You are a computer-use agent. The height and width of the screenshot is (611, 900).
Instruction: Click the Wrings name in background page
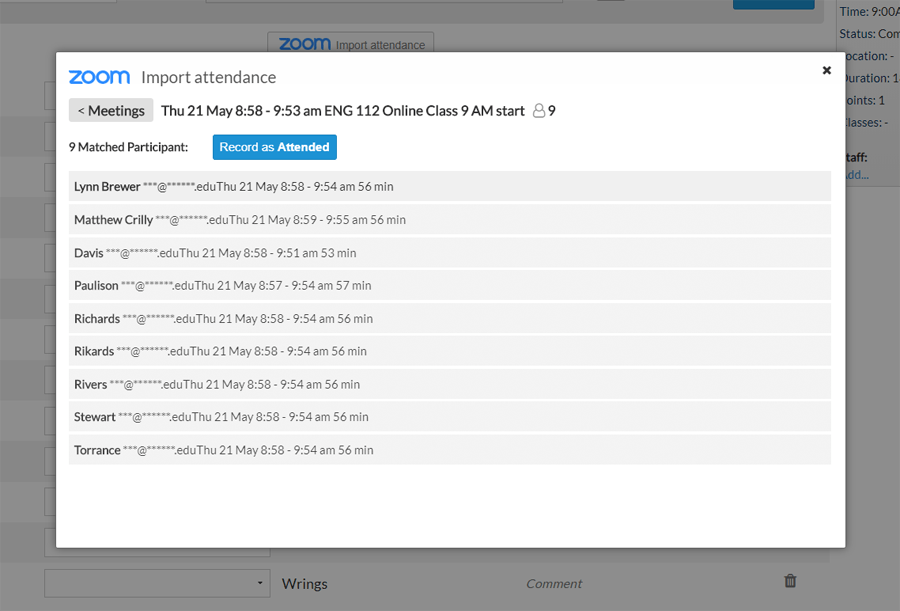pos(304,584)
